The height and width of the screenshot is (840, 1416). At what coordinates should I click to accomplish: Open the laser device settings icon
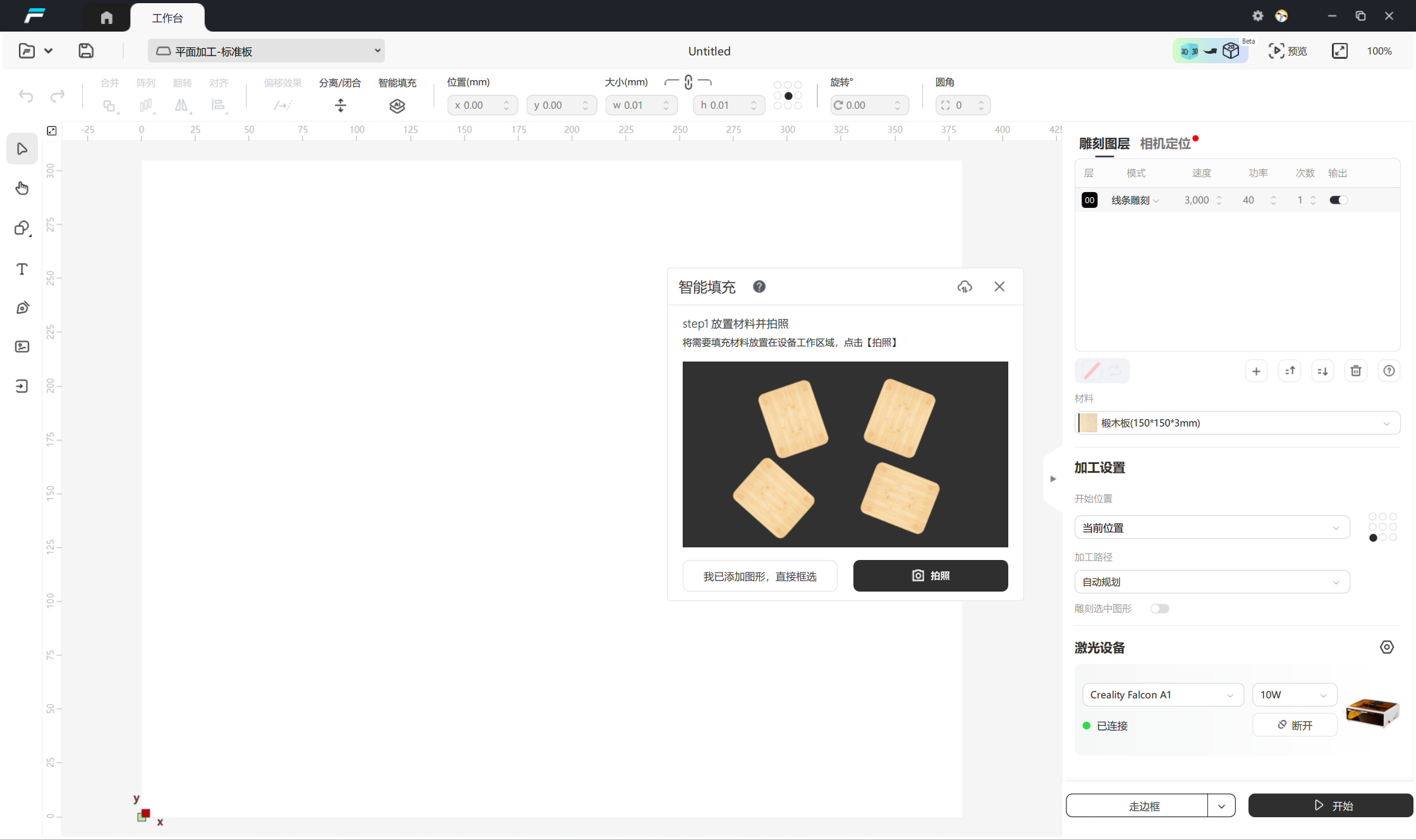(1386, 647)
